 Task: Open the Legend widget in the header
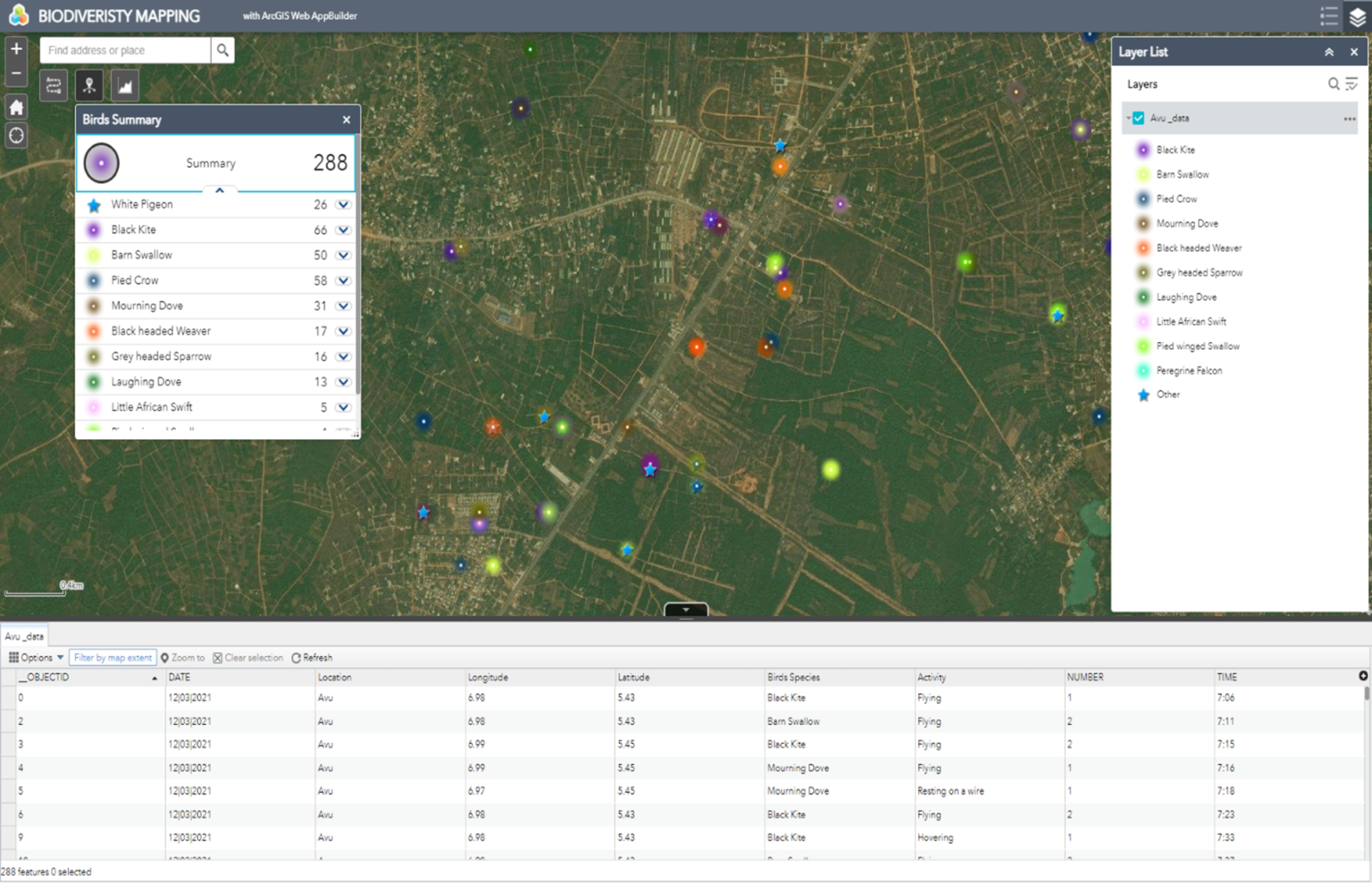1328,15
